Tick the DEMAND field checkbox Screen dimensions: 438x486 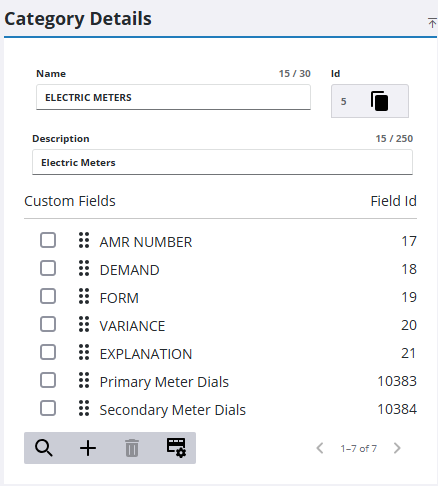coord(48,268)
